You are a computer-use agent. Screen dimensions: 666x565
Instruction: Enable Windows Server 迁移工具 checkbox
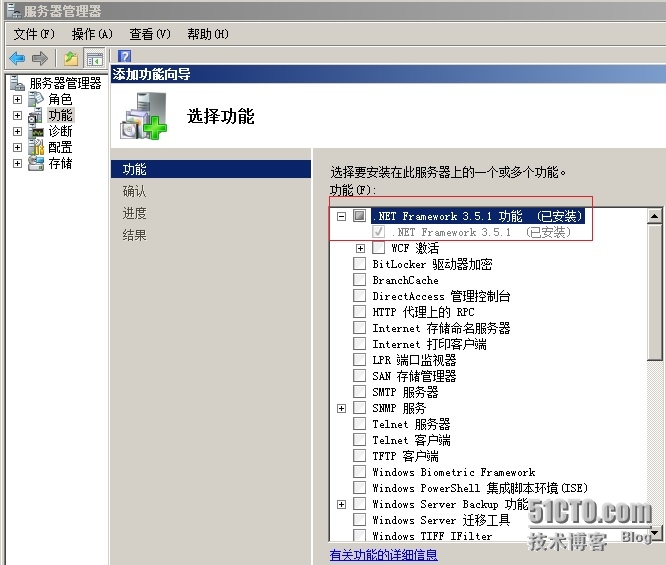coord(359,520)
